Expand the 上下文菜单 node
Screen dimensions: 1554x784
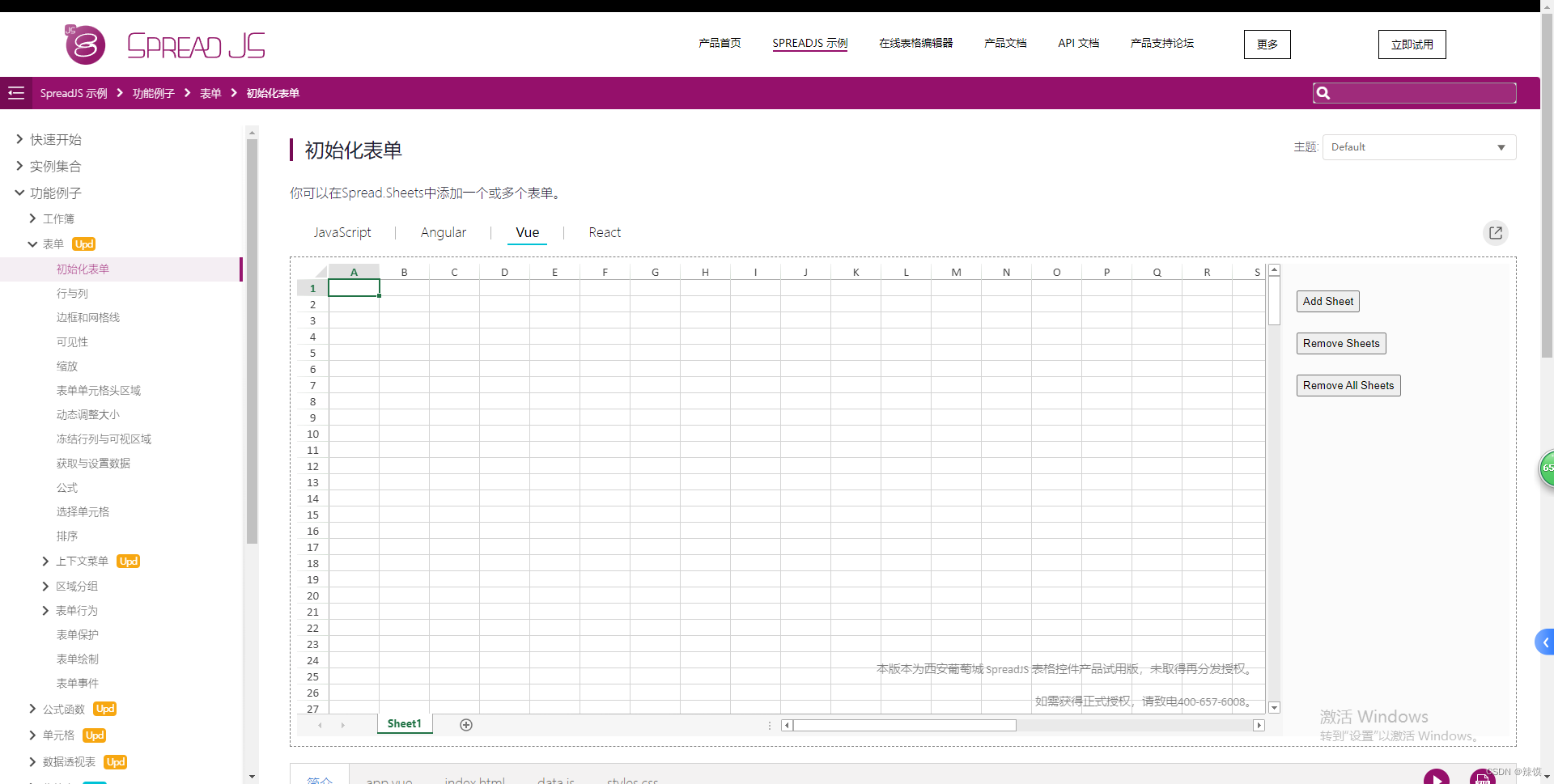(45, 561)
